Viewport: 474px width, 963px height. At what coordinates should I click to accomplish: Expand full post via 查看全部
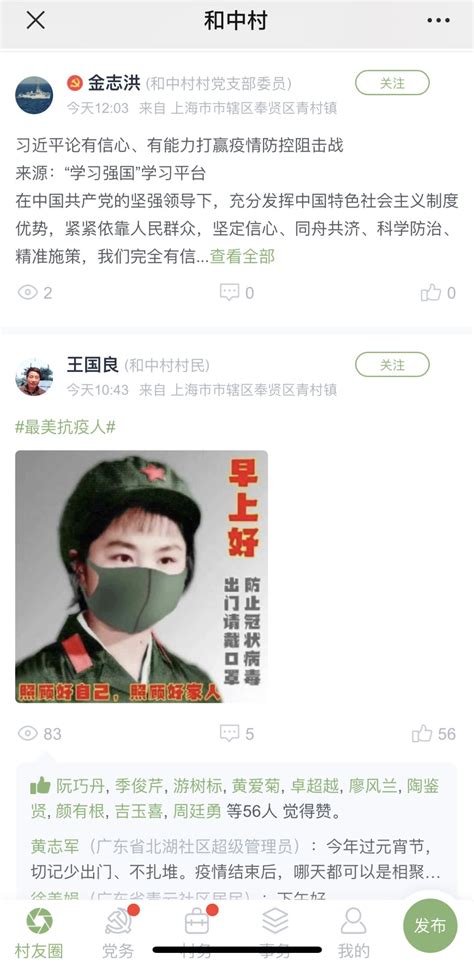[243, 256]
